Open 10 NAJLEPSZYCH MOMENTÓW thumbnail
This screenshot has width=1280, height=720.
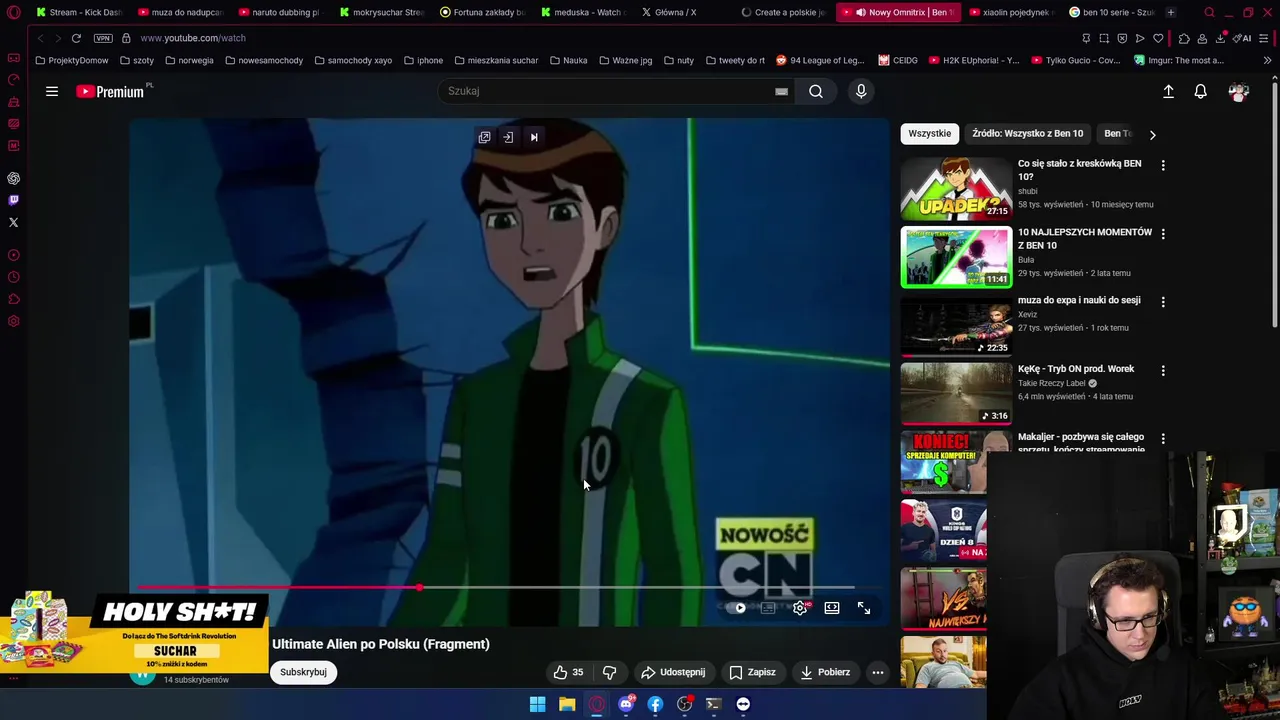coord(956,257)
